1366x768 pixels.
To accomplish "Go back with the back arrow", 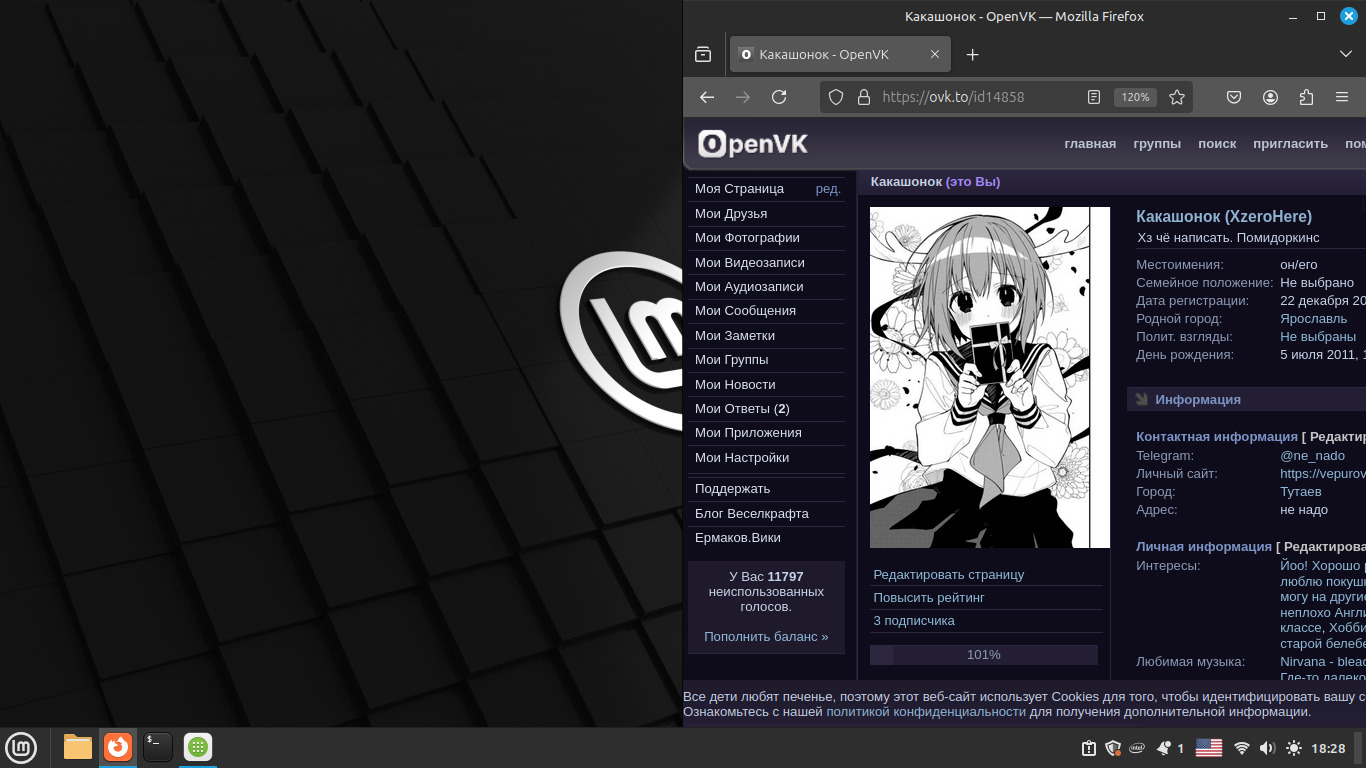I will click(x=707, y=97).
